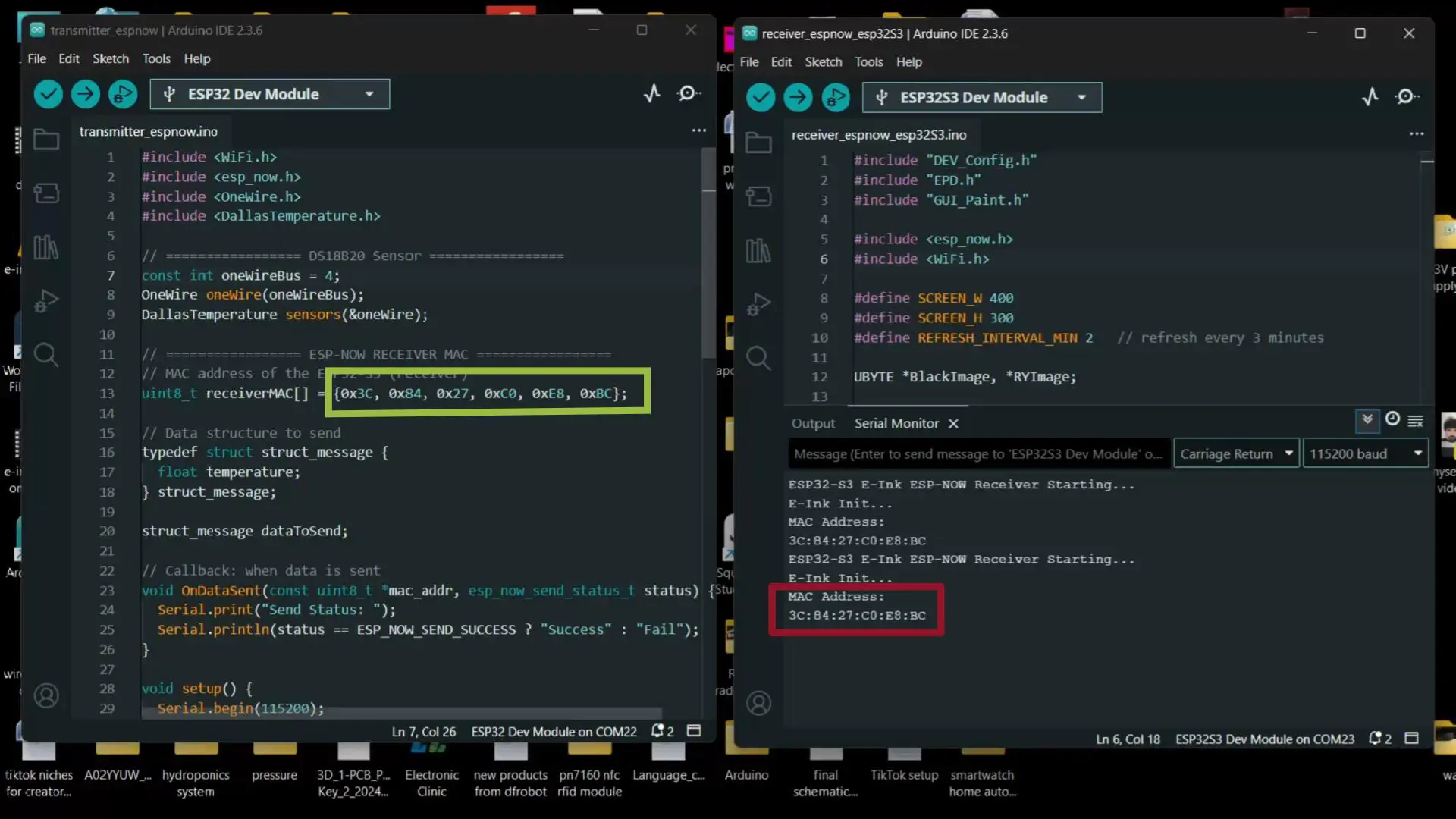Open account profile in receiver sidebar
Viewport: 1456px width, 819px height.
point(758,703)
